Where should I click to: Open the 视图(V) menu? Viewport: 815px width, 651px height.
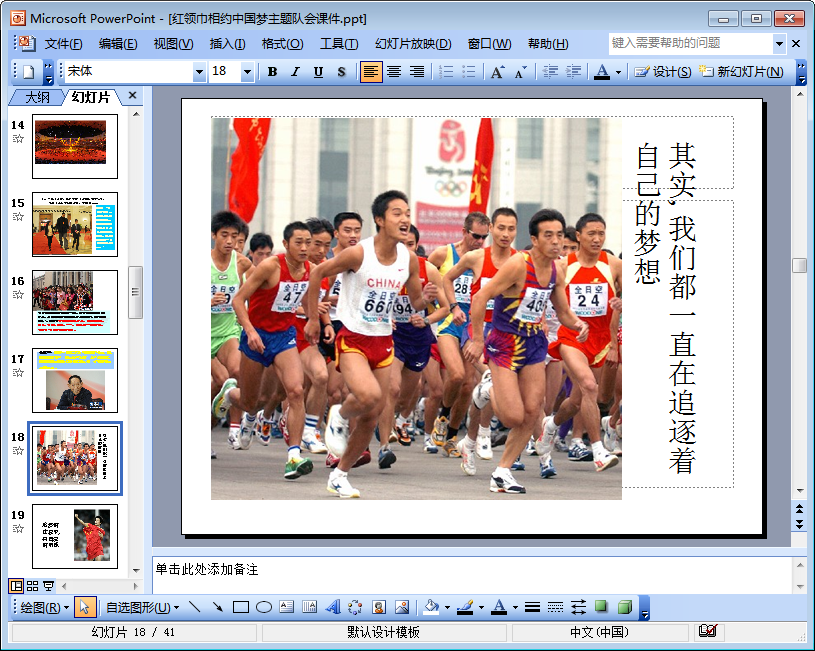point(173,44)
